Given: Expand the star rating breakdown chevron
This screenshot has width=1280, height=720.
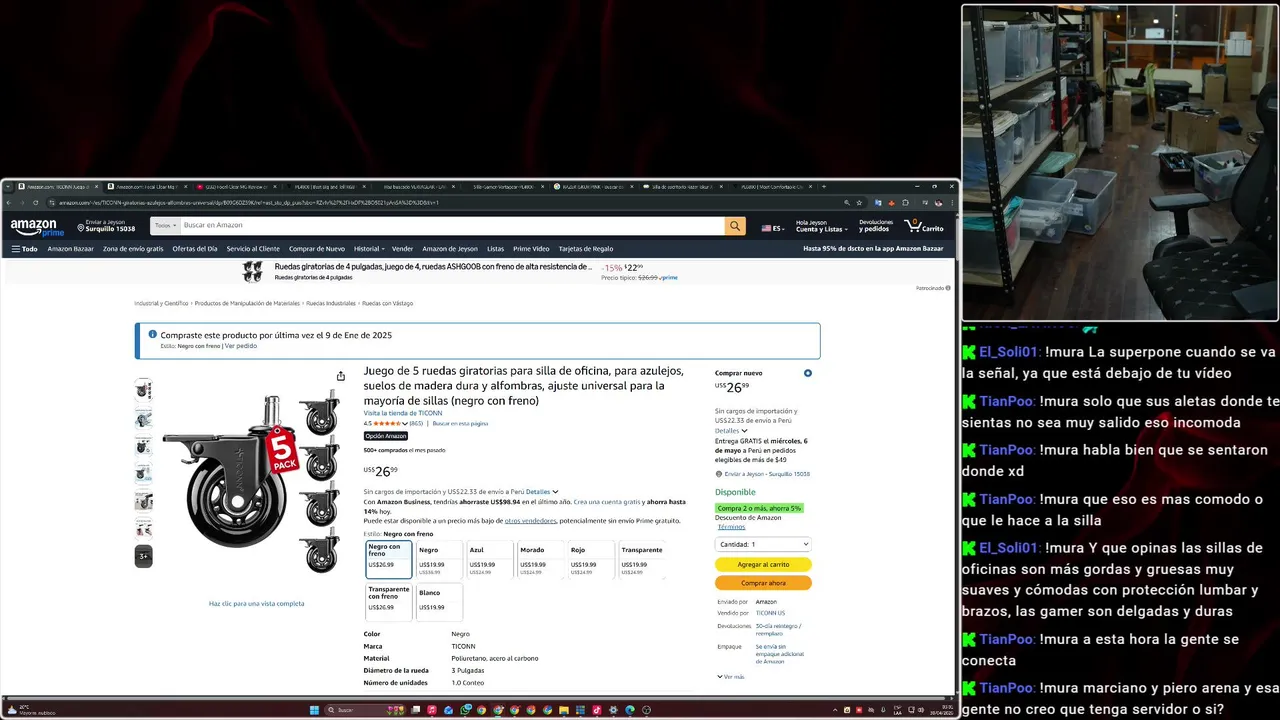Looking at the screenshot, I should click(x=405, y=424).
